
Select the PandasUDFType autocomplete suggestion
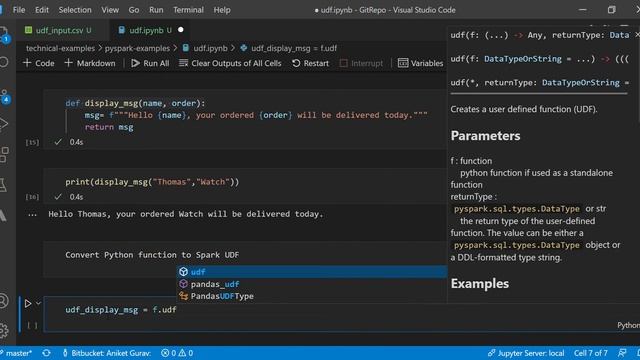312,296
